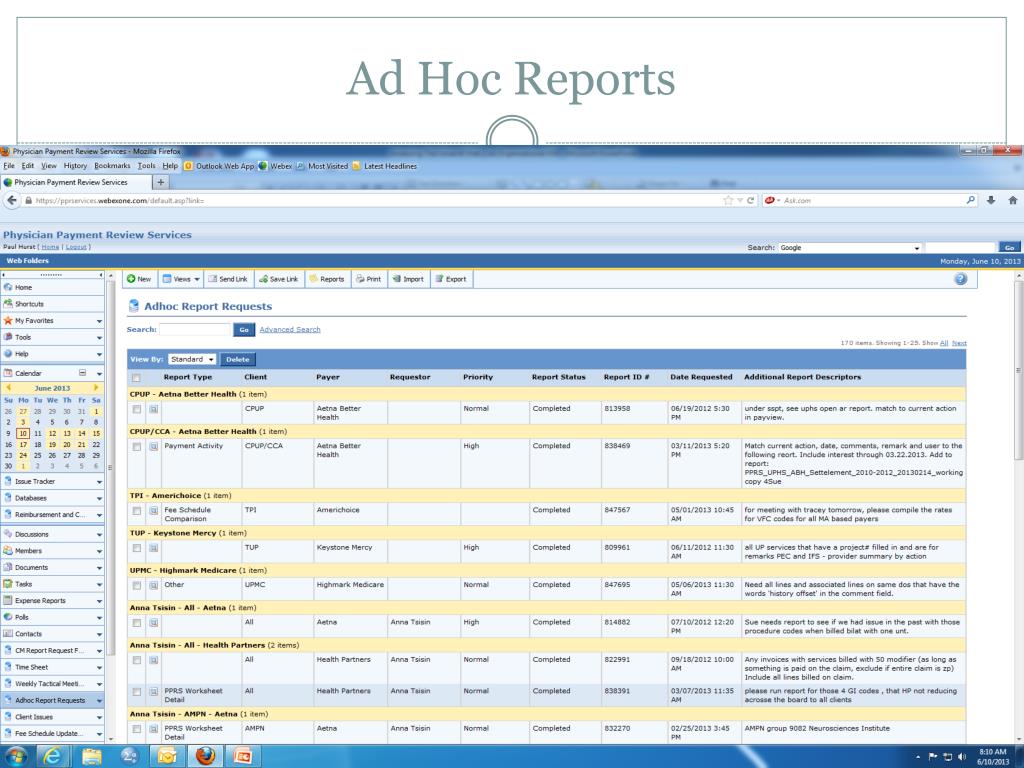
Task: Open the blue help question mark icon
Action: (x=960, y=279)
